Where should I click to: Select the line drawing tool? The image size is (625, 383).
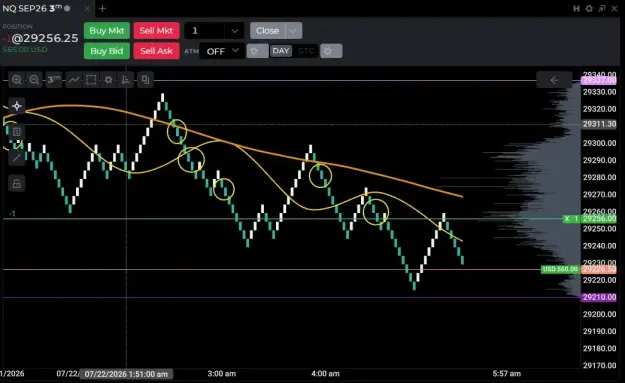click(17, 157)
